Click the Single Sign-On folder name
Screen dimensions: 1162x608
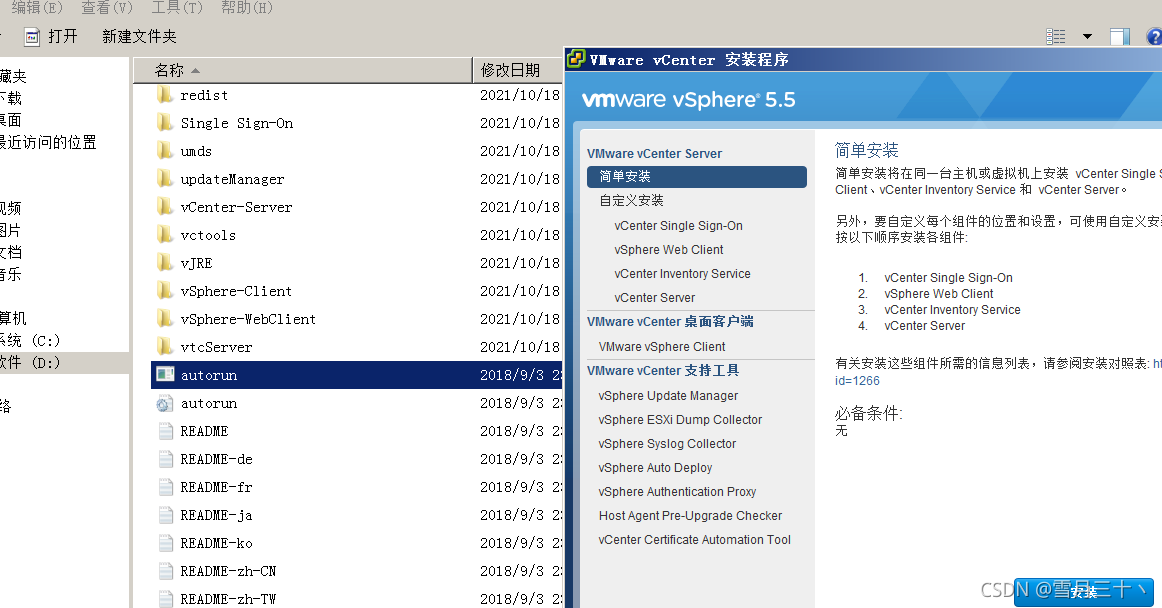[x=236, y=123]
